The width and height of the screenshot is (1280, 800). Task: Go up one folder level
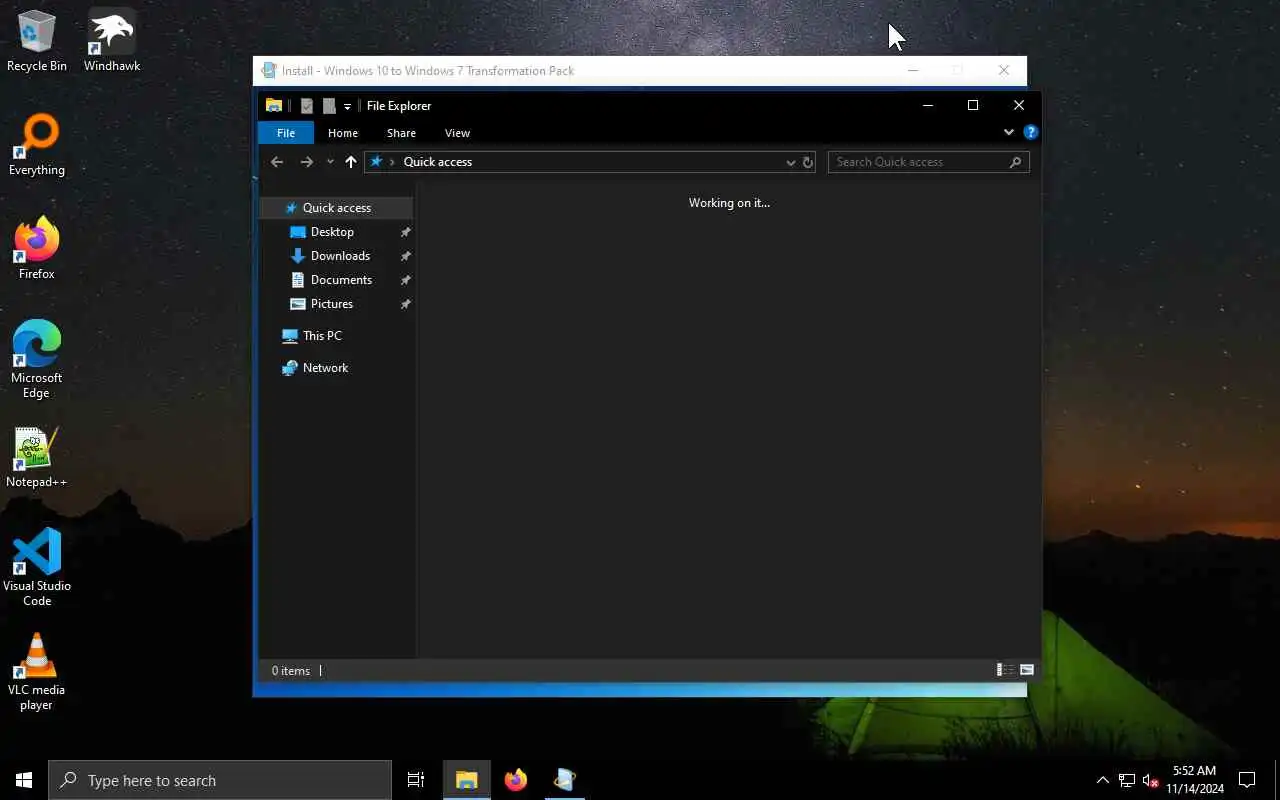click(x=351, y=162)
